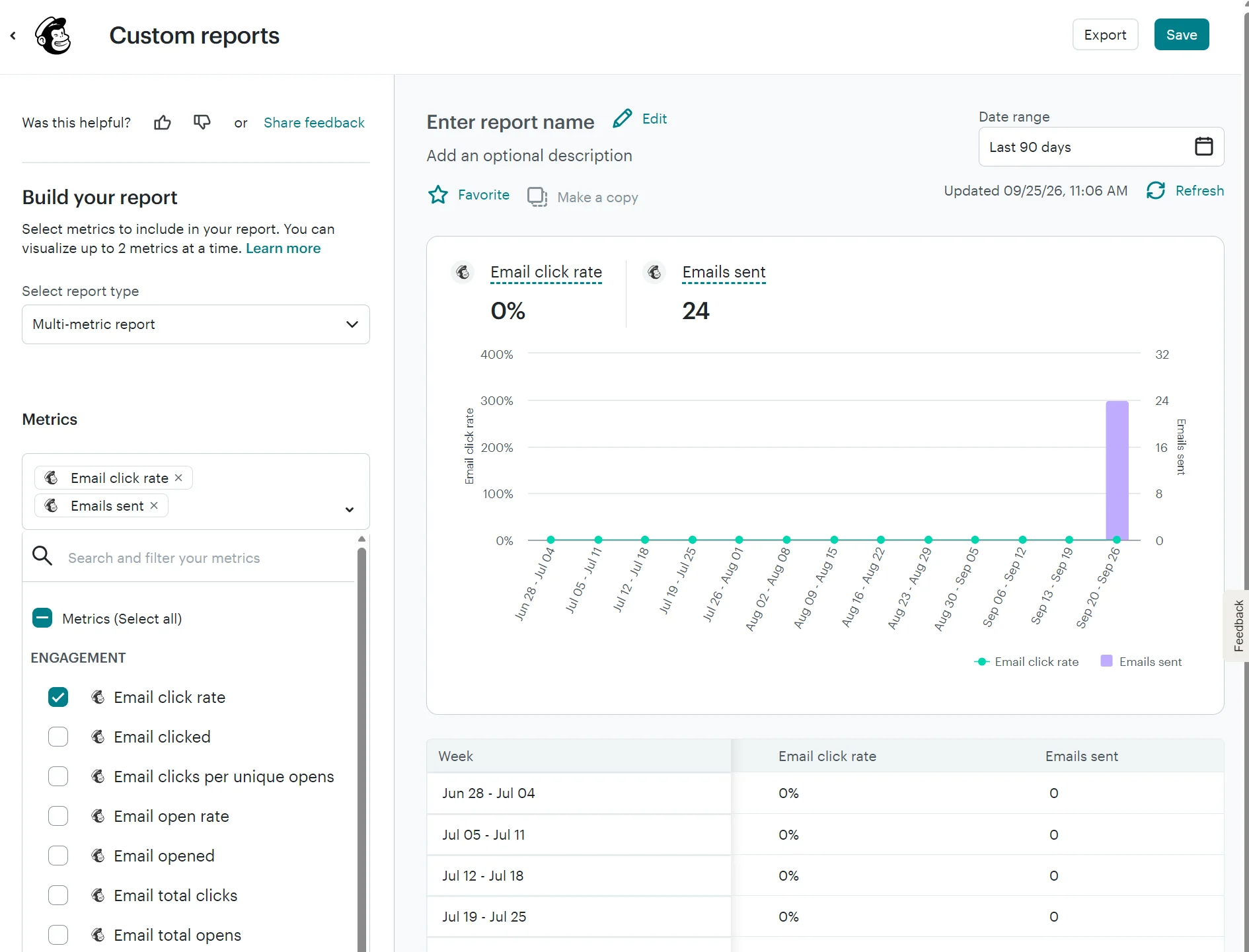
Task: Click the Export button
Action: 1105,34
